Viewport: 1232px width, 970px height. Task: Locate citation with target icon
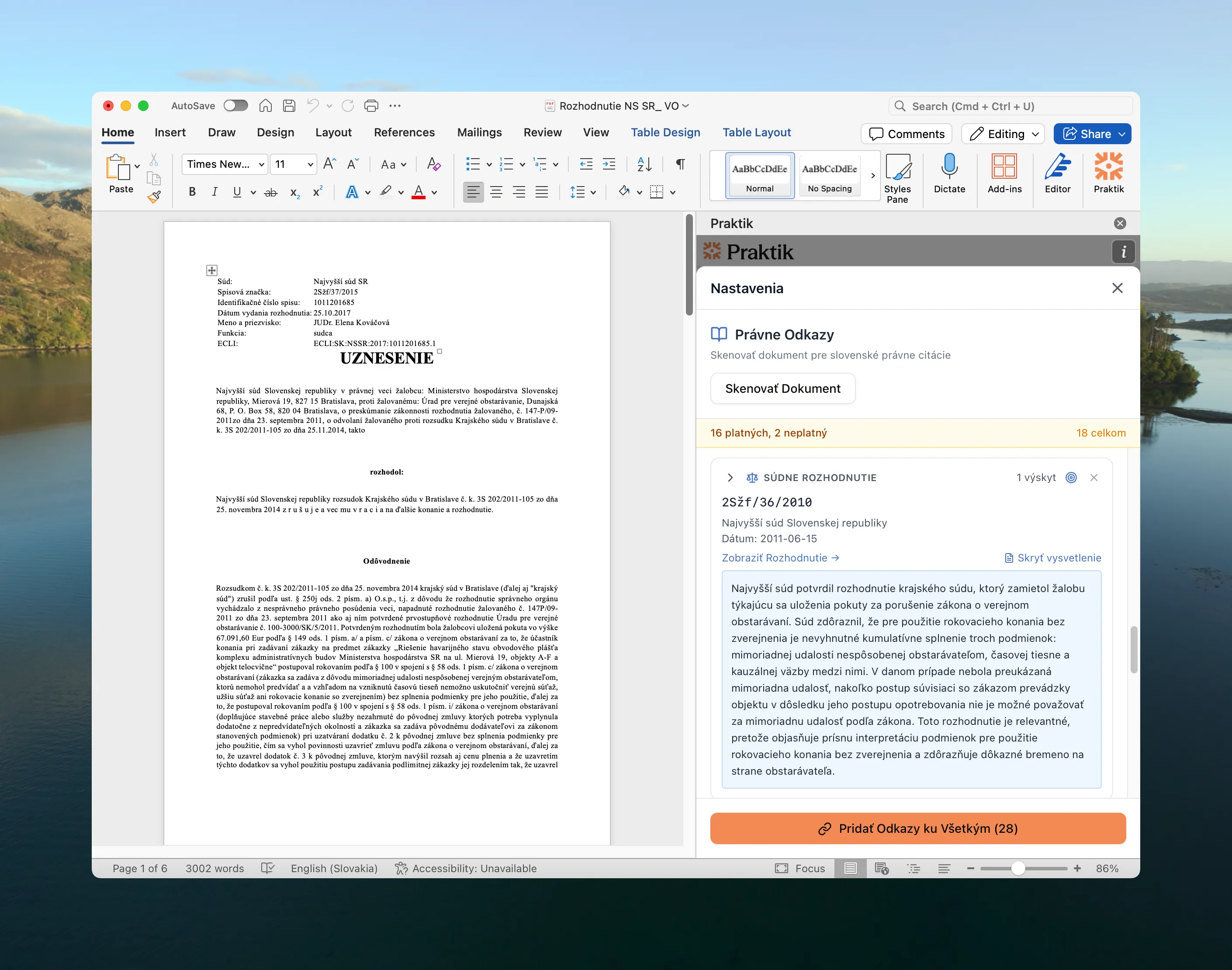[1071, 478]
